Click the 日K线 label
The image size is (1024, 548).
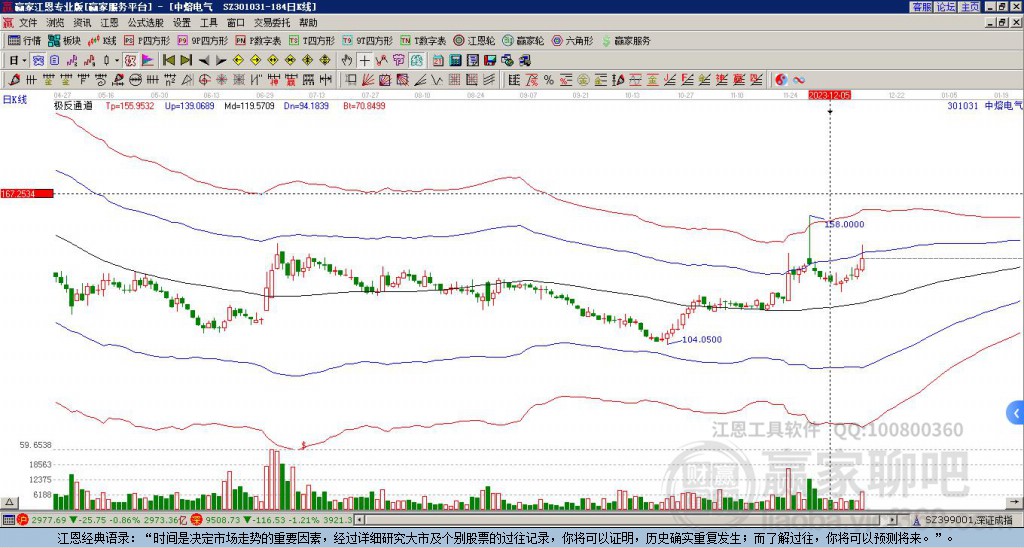tap(15, 99)
